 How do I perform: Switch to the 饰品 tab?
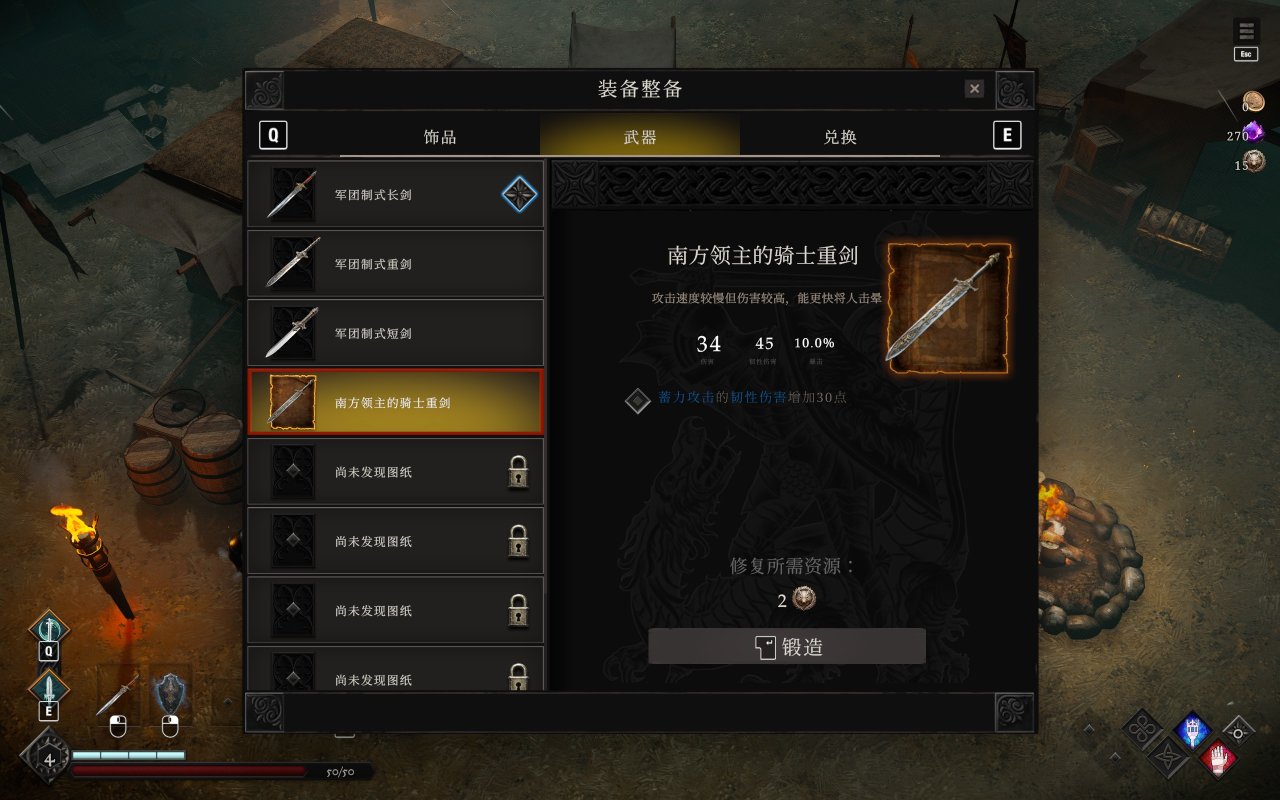tap(440, 136)
